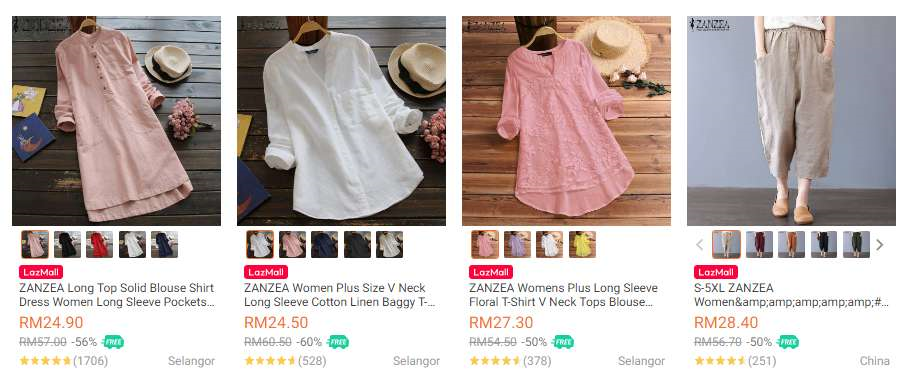Pick the yellow variant of the Floral T-Shirt
The width and height of the screenshot is (906, 385).
582,245
